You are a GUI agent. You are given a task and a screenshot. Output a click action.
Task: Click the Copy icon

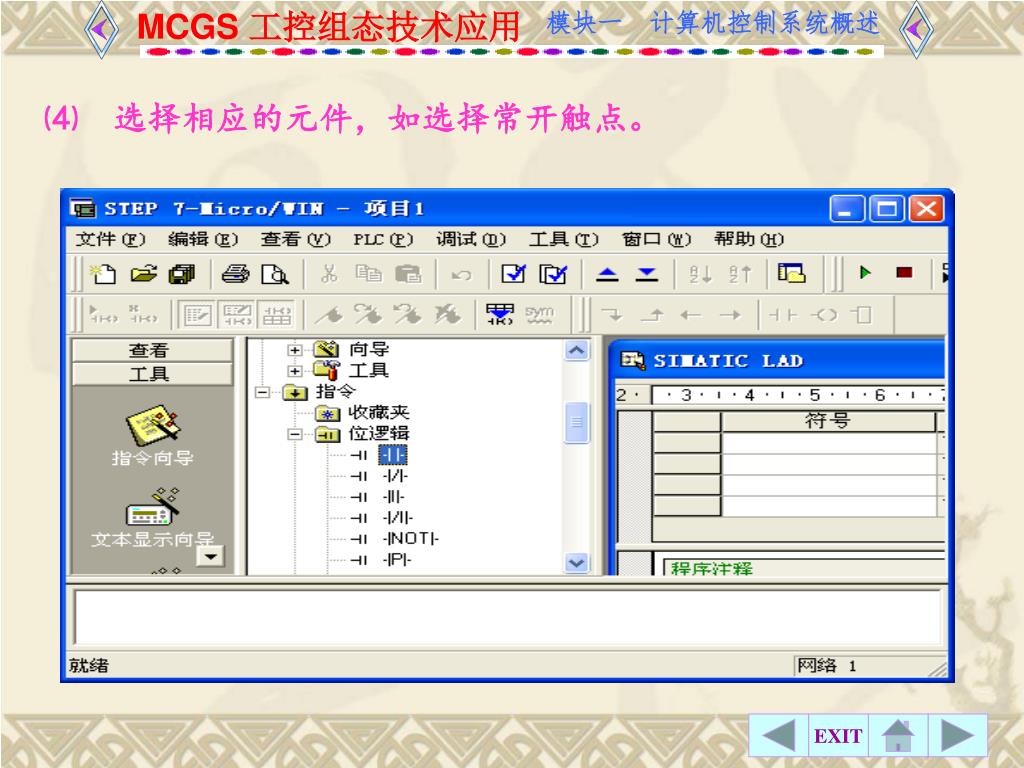(x=369, y=273)
